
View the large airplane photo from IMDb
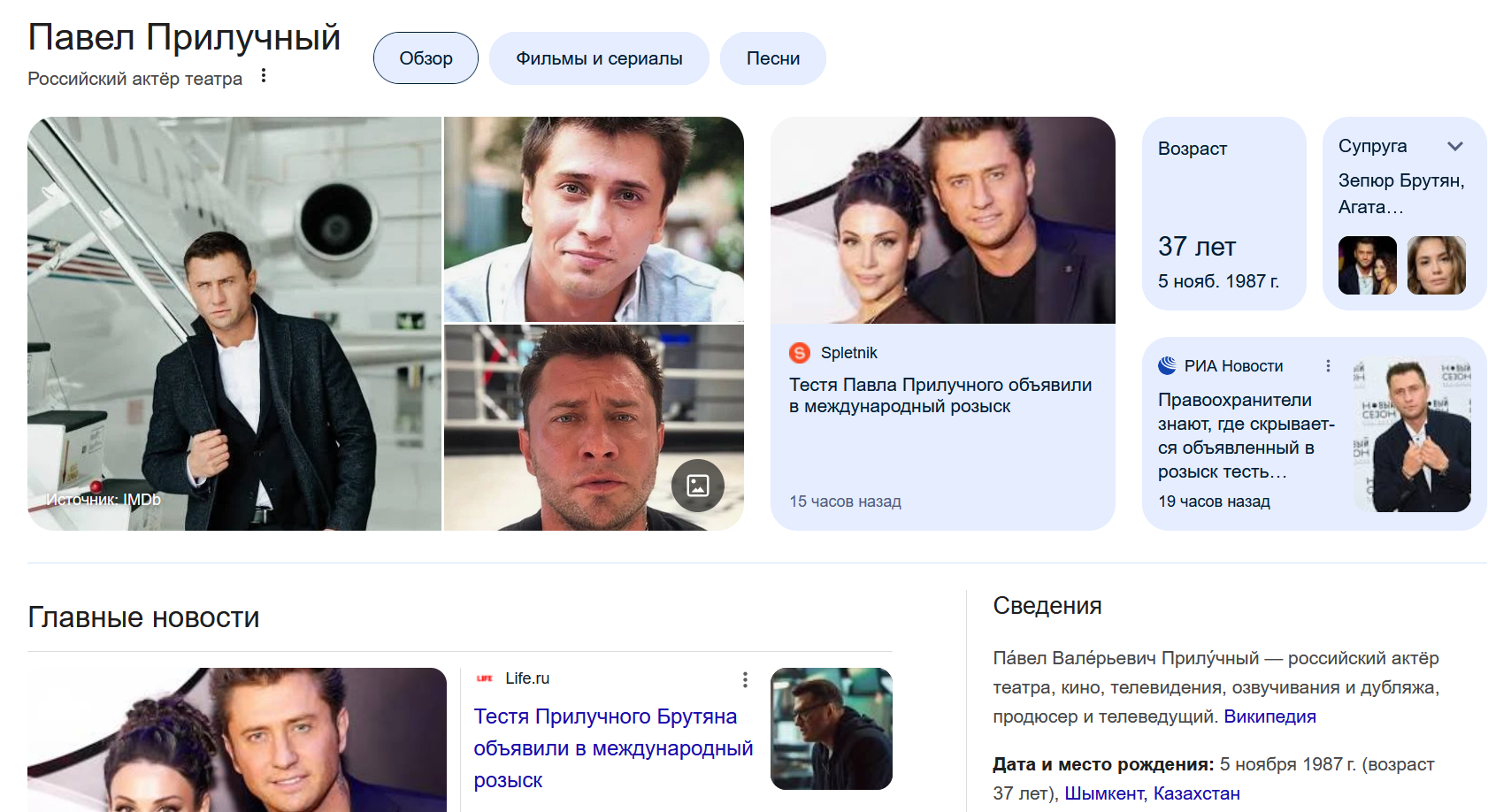(x=234, y=324)
